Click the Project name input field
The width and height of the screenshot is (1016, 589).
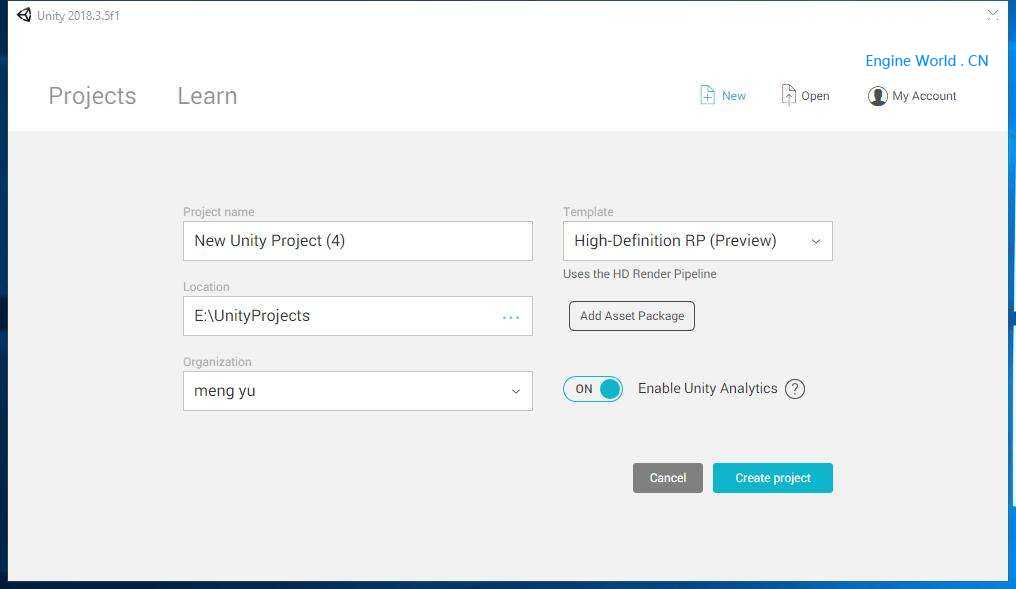358,241
